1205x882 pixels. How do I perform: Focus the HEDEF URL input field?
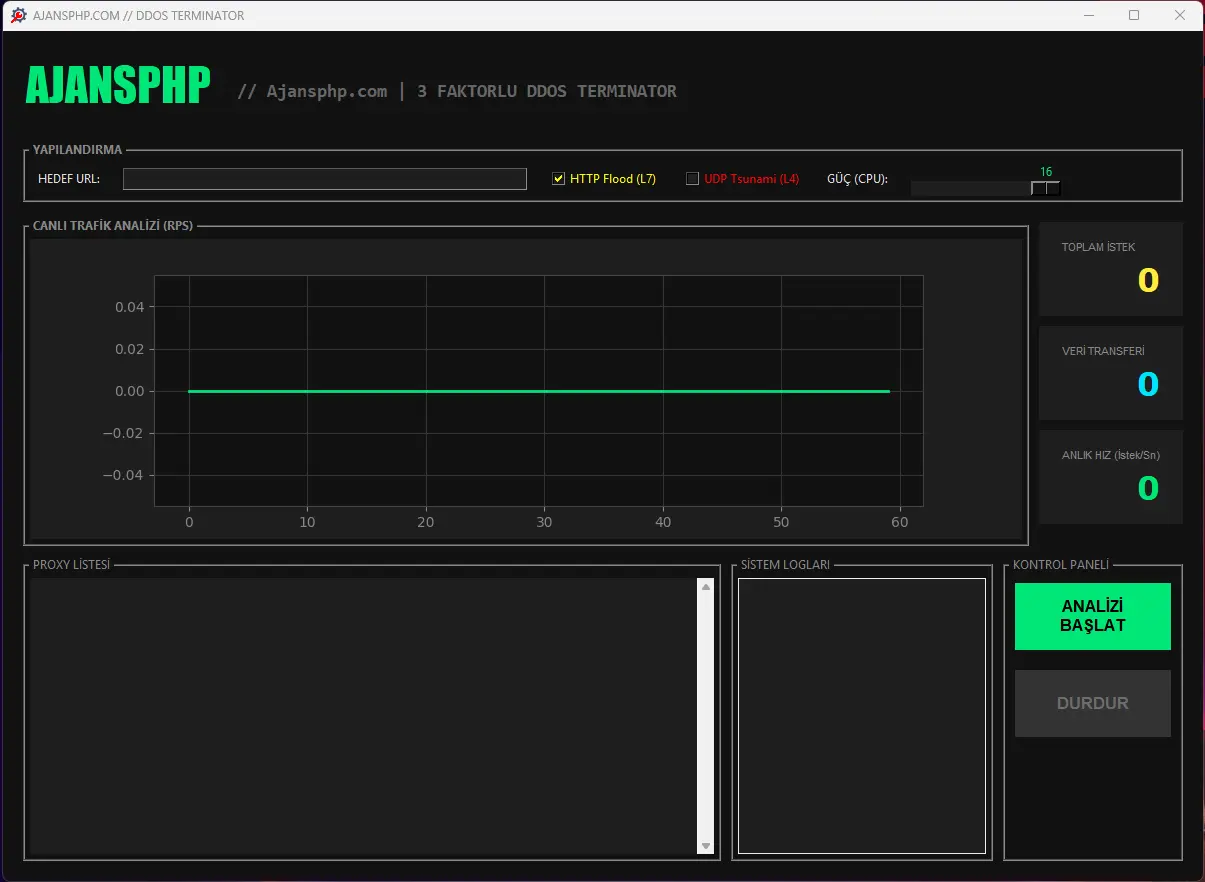coord(324,179)
